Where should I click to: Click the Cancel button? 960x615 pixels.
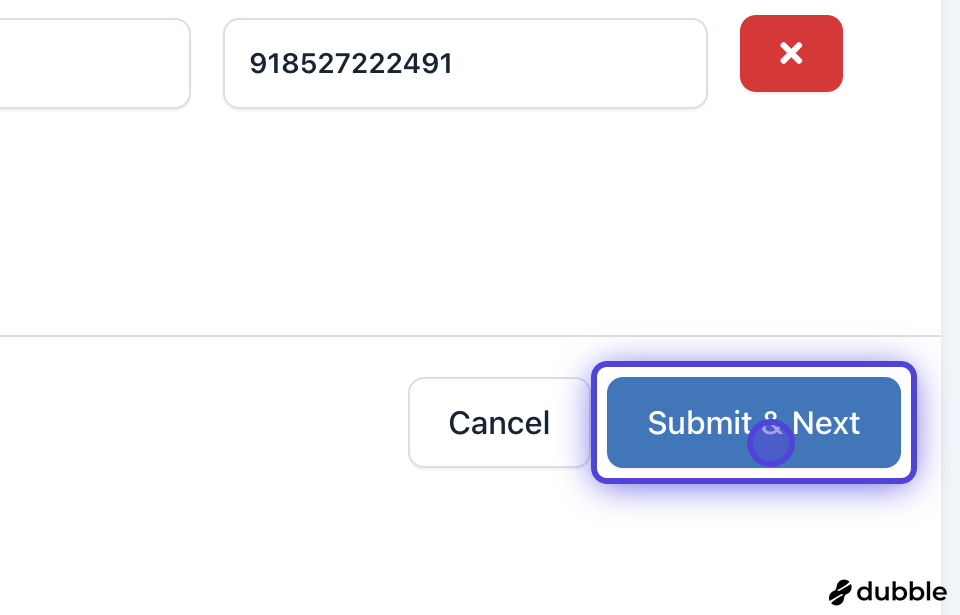(x=499, y=422)
